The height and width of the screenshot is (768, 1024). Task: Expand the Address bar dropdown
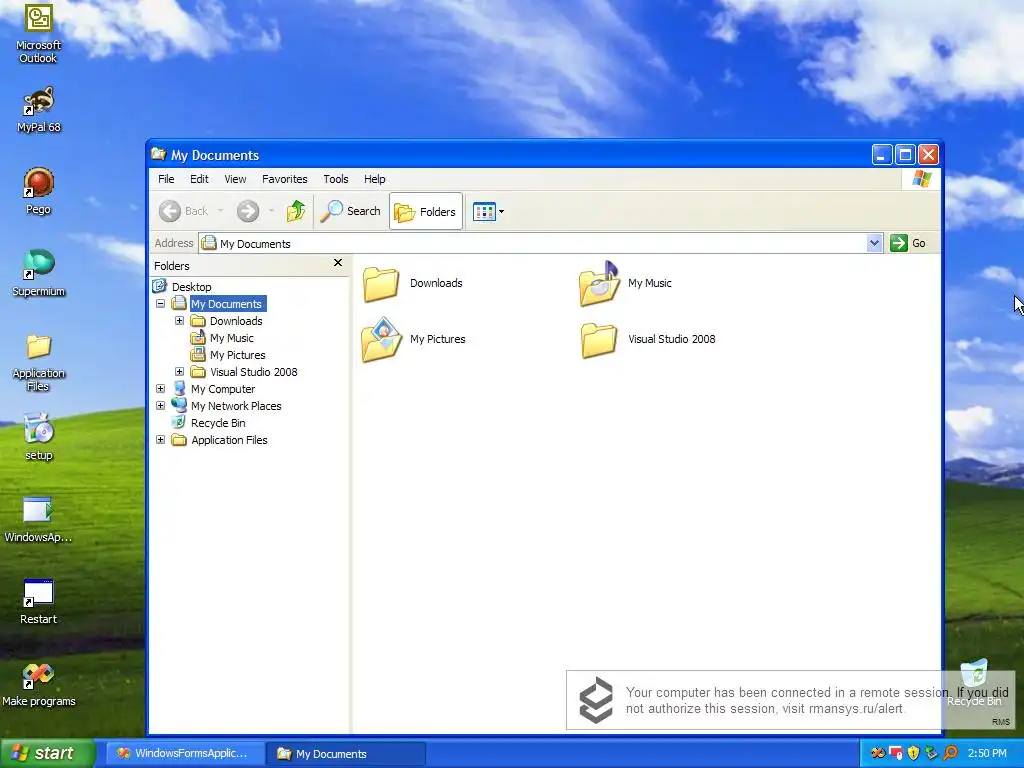point(874,243)
